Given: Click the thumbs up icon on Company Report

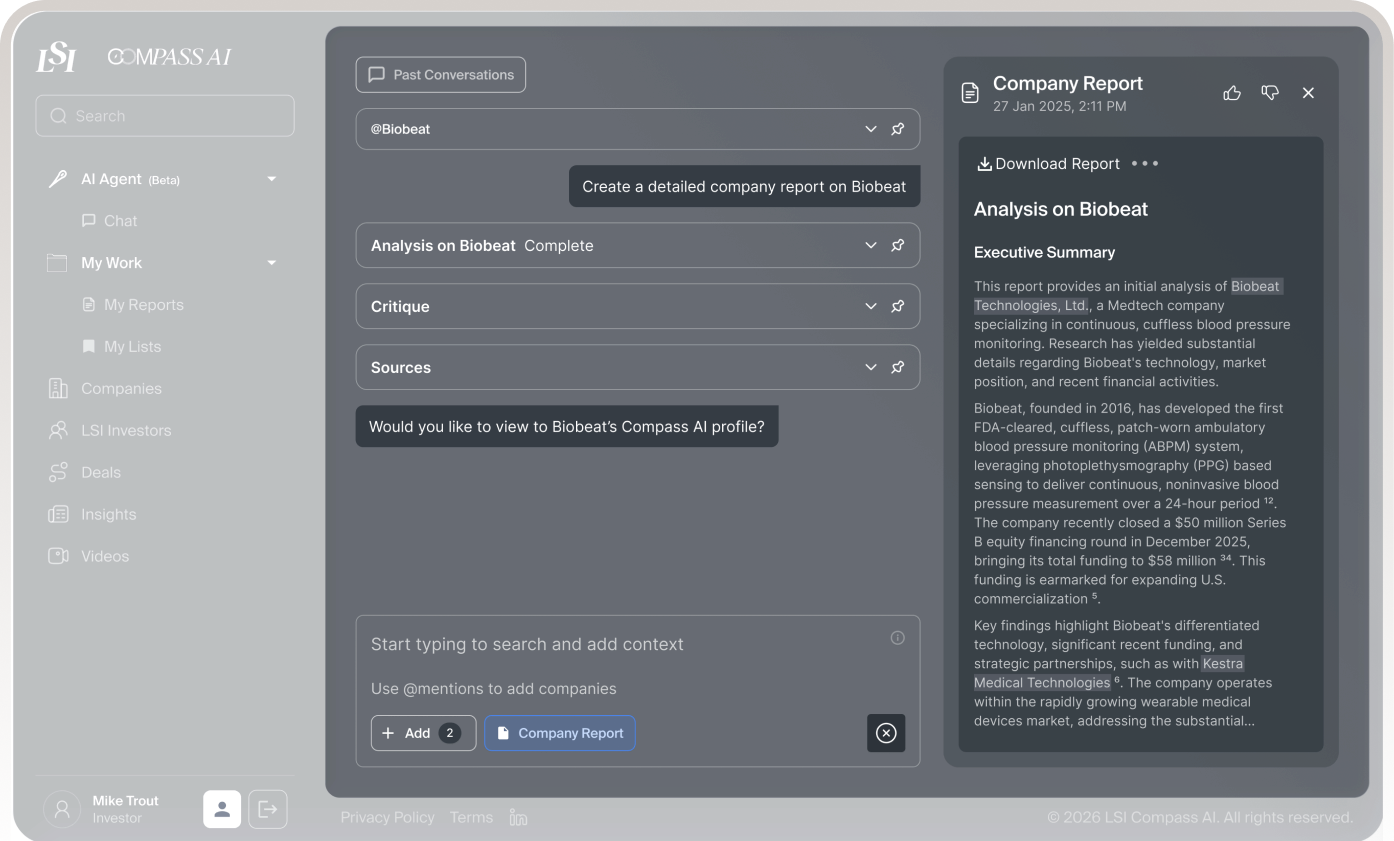Looking at the screenshot, I should tap(1232, 93).
